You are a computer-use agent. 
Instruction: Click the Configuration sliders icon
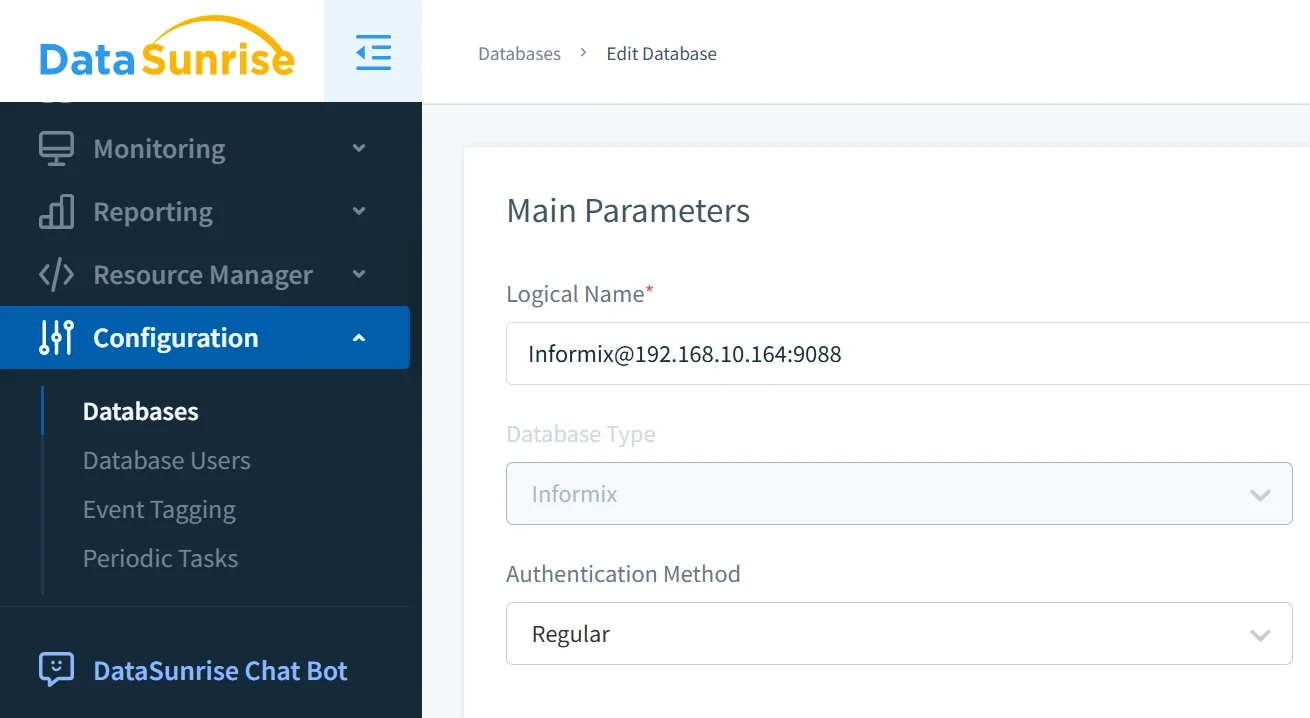(55, 337)
